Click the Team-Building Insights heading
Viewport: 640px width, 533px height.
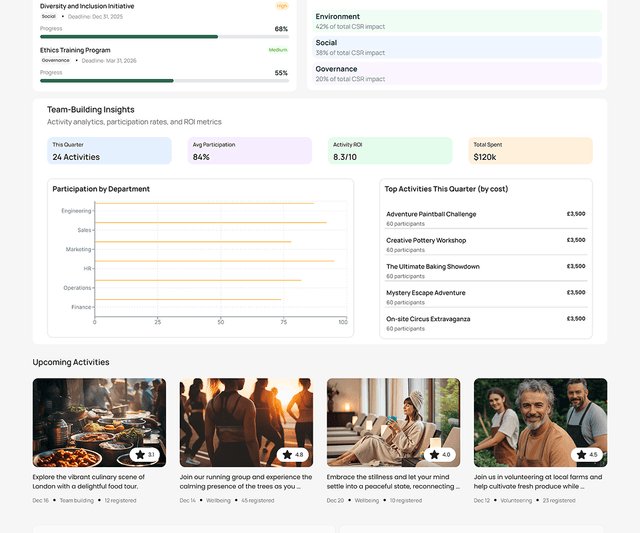coord(91,110)
